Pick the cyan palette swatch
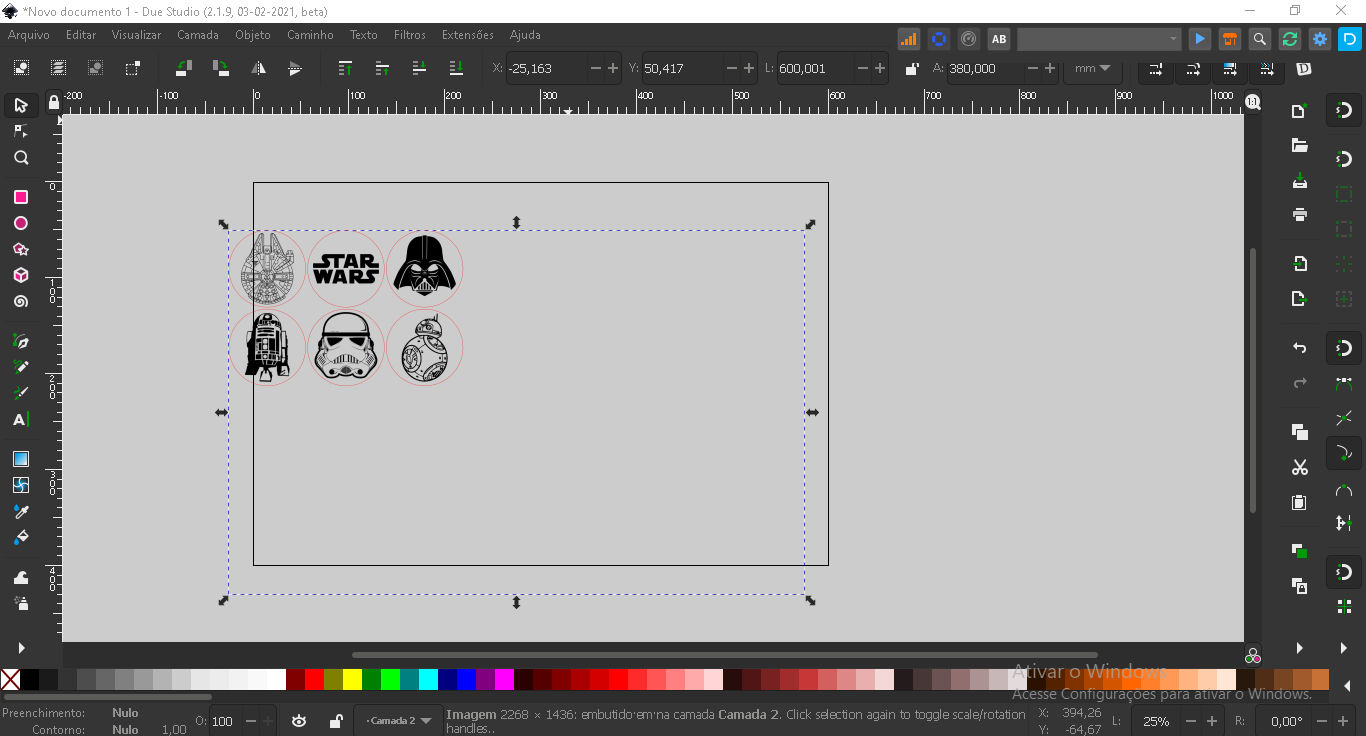Image resolution: width=1366 pixels, height=736 pixels. click(429, 680)
